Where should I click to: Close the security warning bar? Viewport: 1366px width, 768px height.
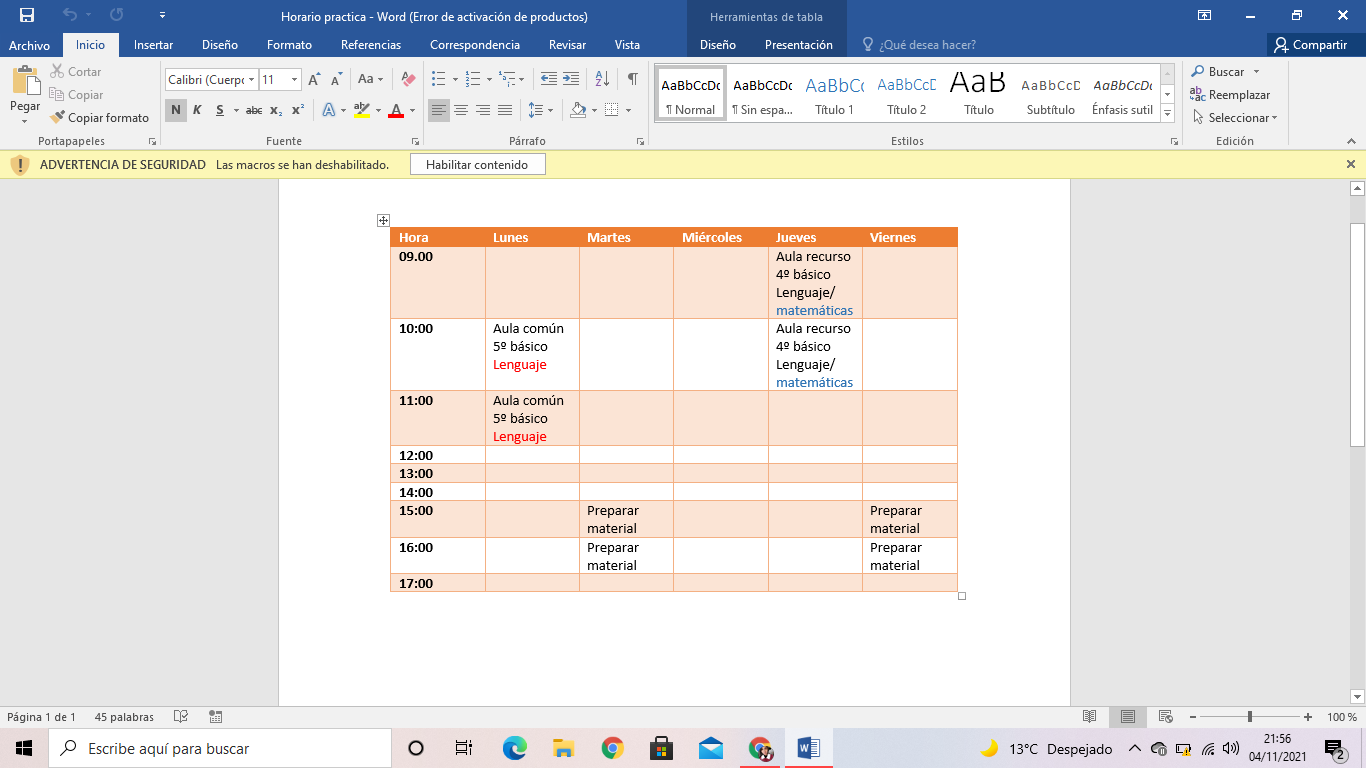(1351, 164)
